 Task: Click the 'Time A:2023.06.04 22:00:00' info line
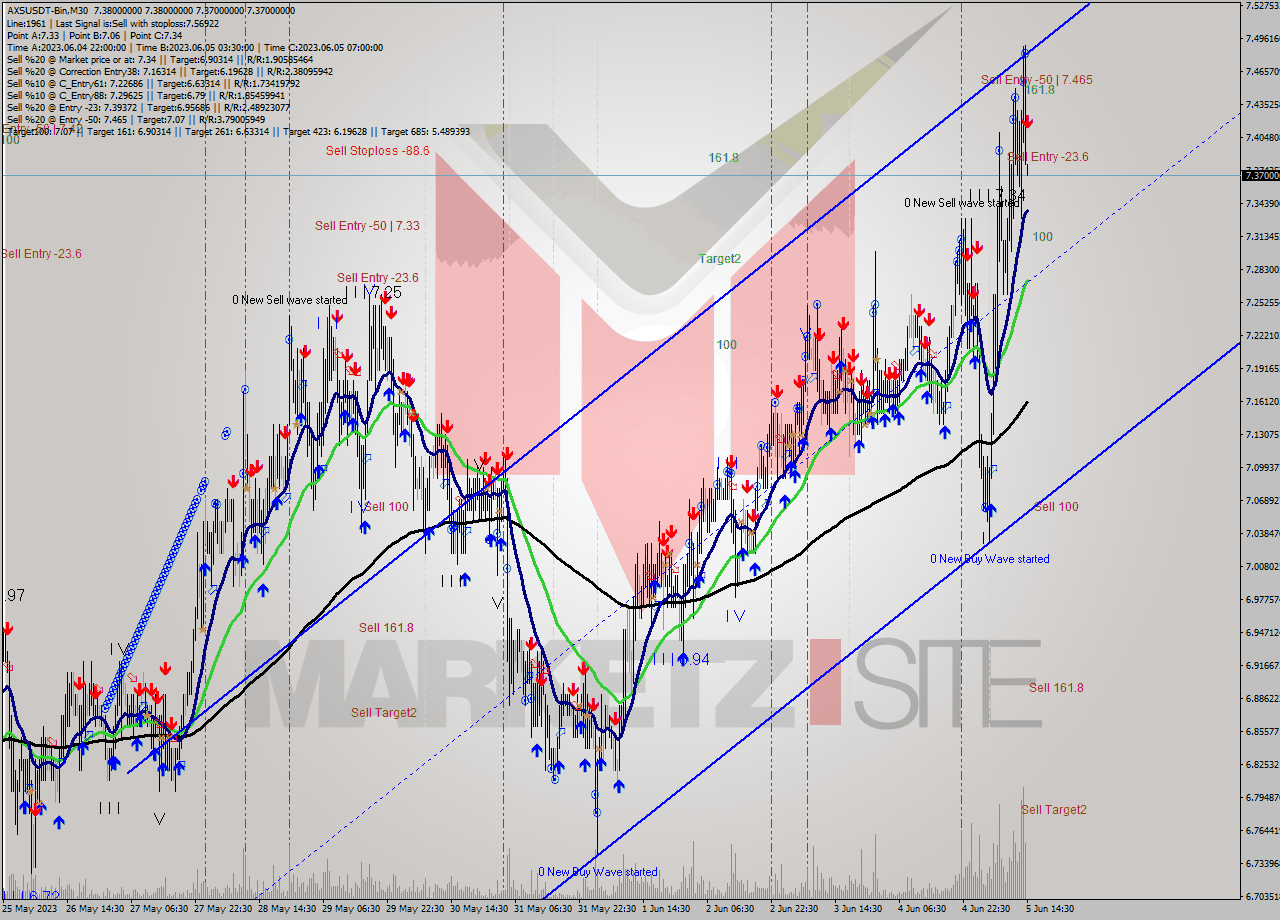tap(194, 47)
